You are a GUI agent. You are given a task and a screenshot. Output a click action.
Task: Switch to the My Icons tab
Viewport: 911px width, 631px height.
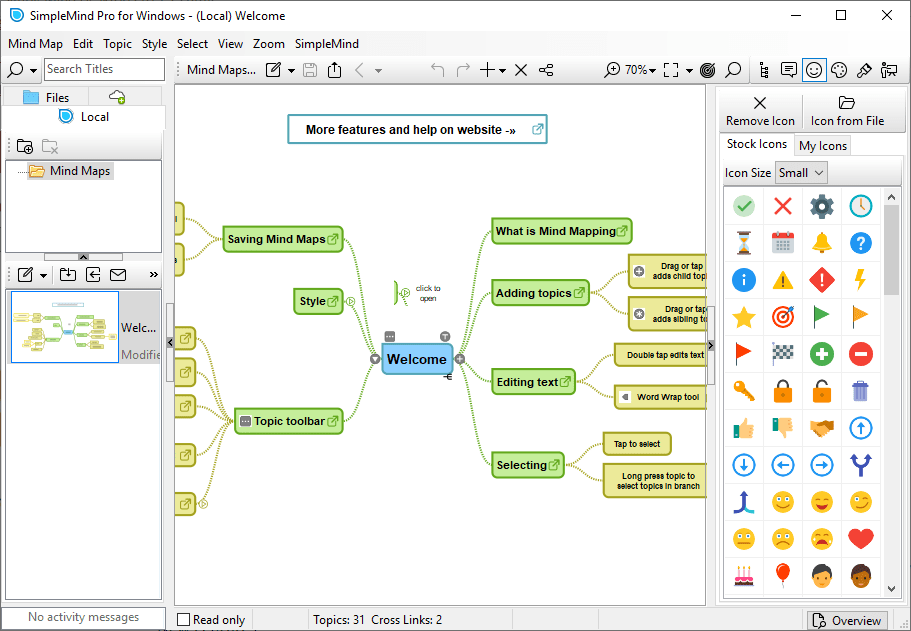(x=823, y=146)
